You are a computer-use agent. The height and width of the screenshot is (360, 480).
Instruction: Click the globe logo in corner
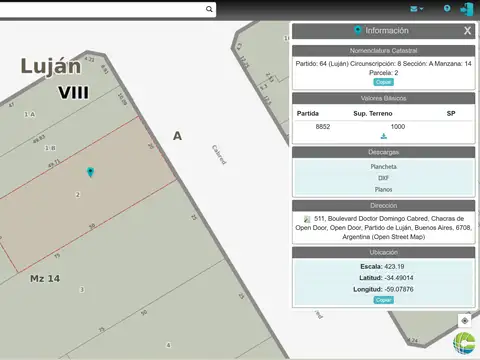coord(464,343)
